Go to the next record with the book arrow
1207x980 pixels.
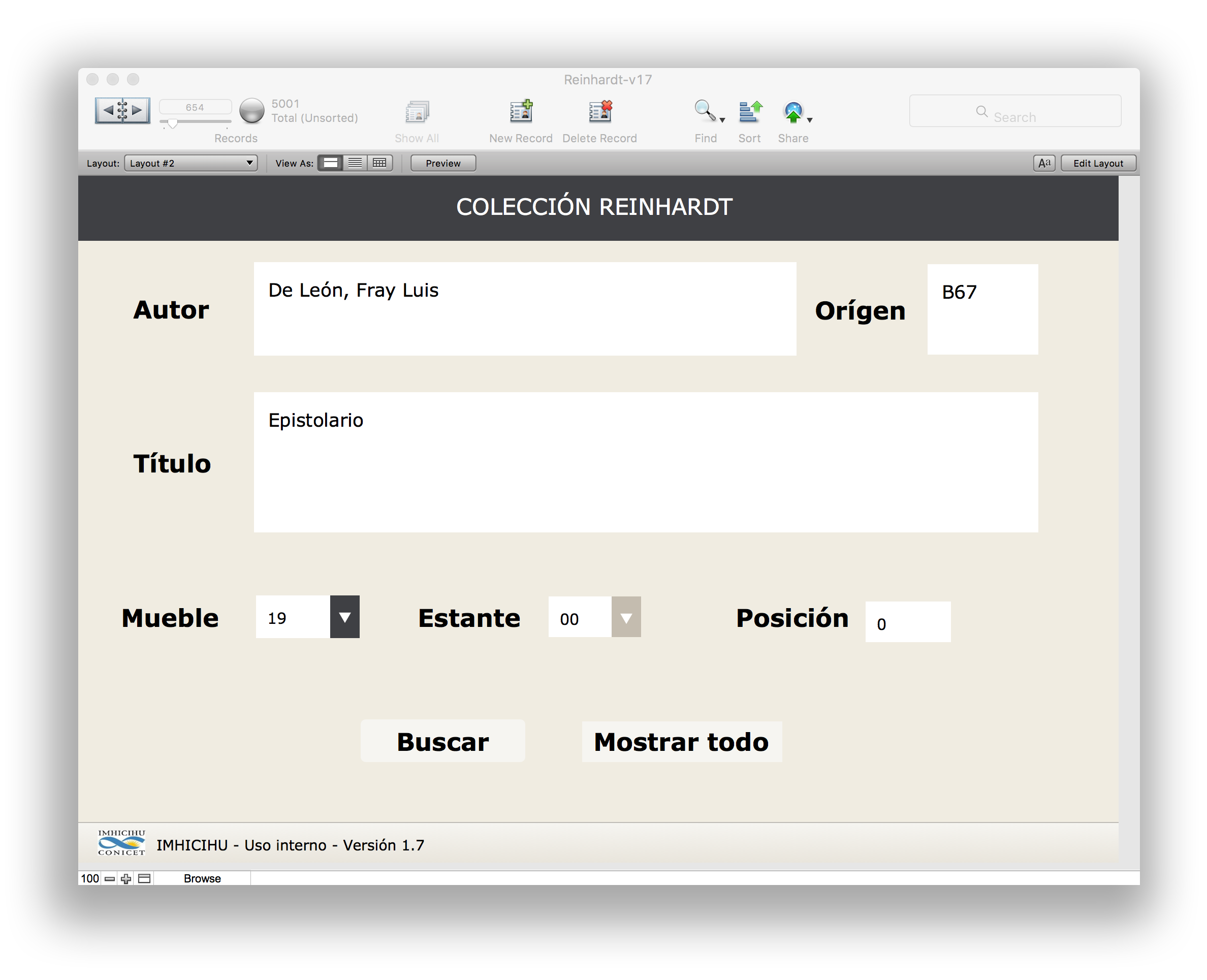(137, 110)
